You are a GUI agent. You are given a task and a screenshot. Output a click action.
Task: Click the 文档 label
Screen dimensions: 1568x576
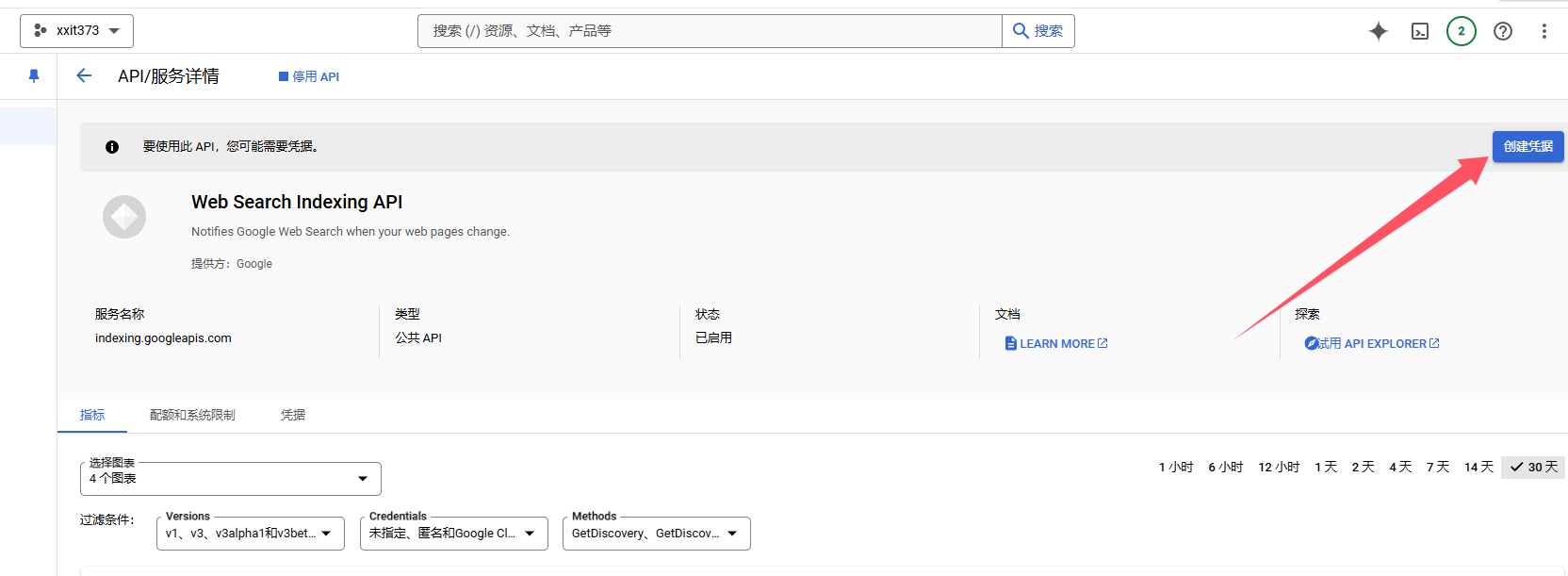pos(1007,314)
